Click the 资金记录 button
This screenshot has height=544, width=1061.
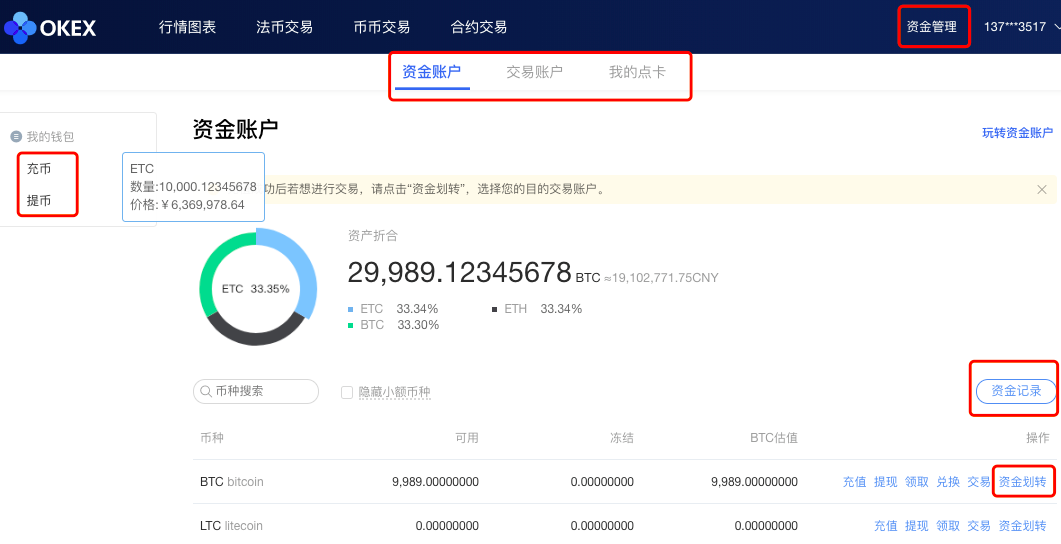click(x=1015, y=391)
